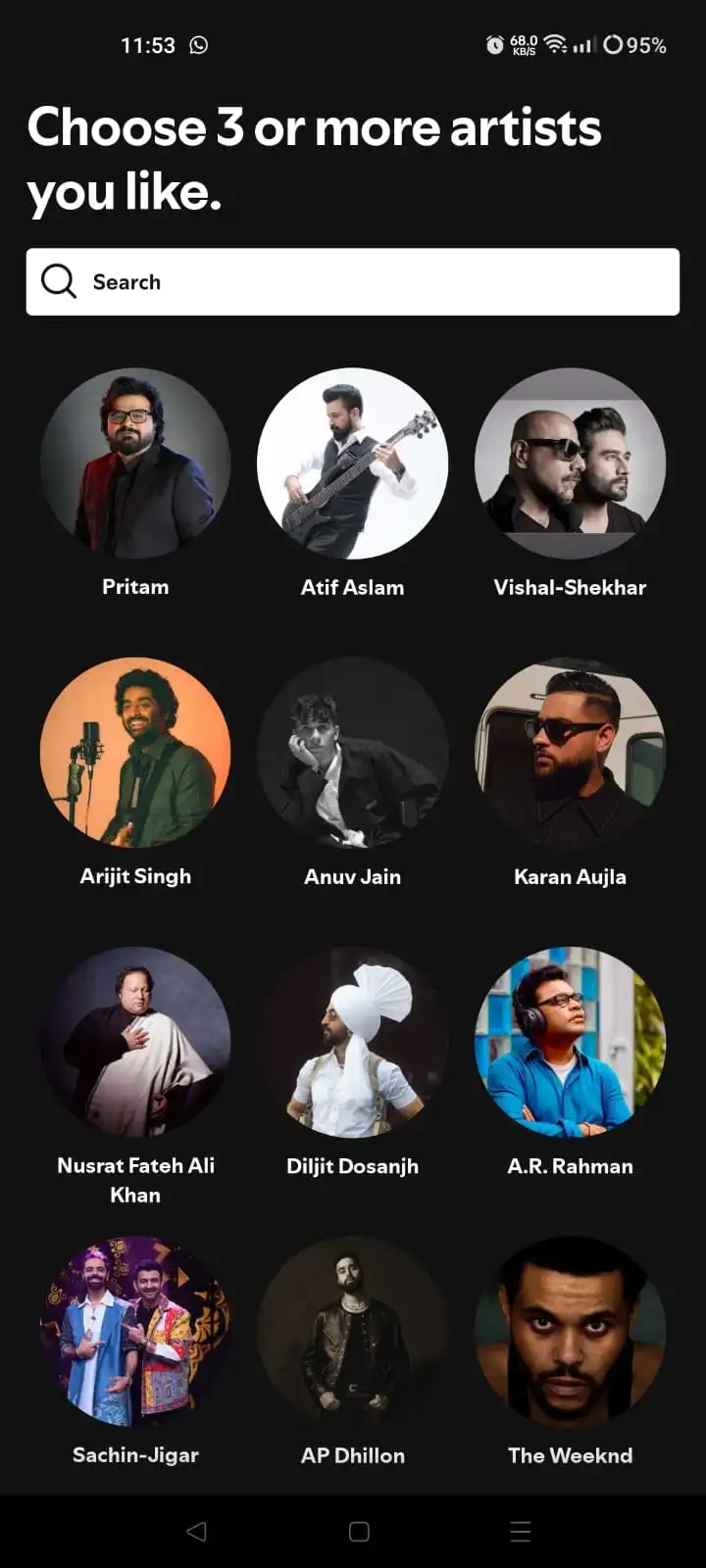
Task: Pick the Vishal-Shekhar artist photo
Action: [570, 464]
